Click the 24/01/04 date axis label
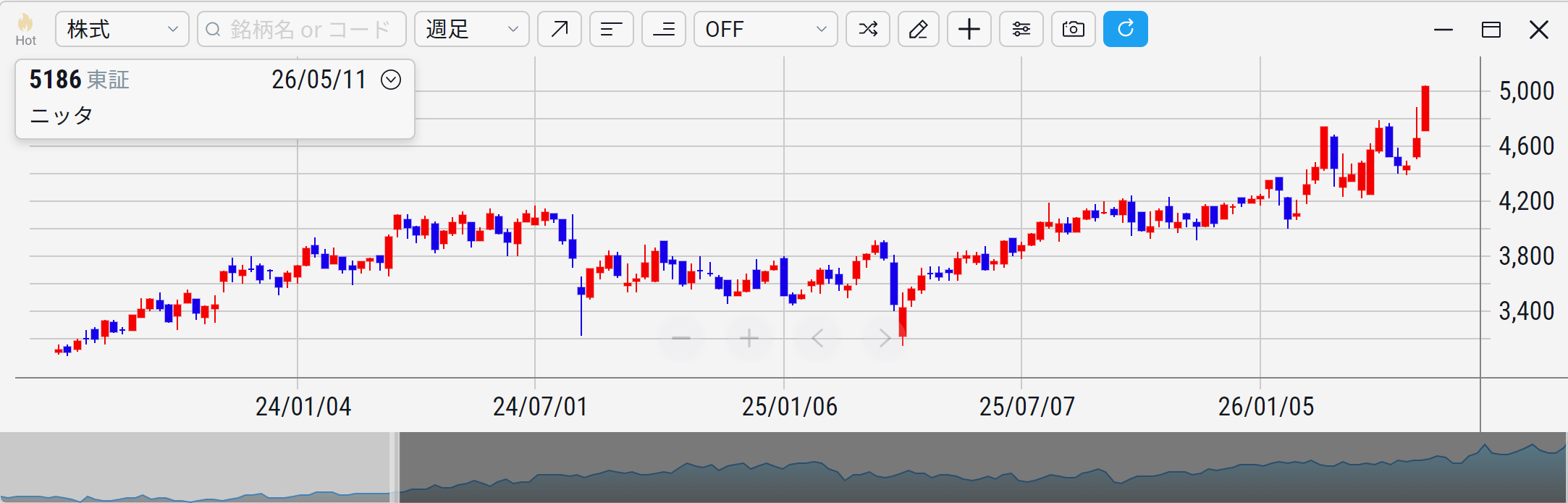Screen dimensions: 1568x503 (303, 407)
